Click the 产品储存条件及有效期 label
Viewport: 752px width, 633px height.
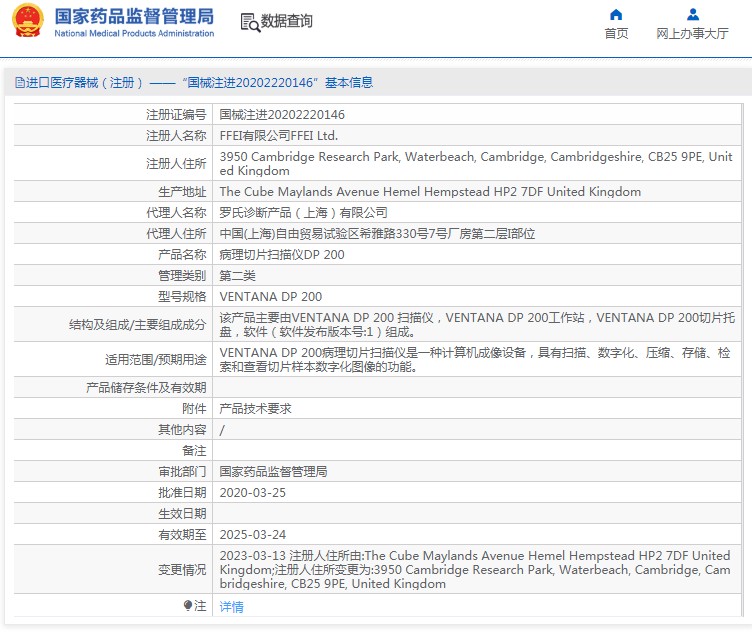click(x=146, y=387)
